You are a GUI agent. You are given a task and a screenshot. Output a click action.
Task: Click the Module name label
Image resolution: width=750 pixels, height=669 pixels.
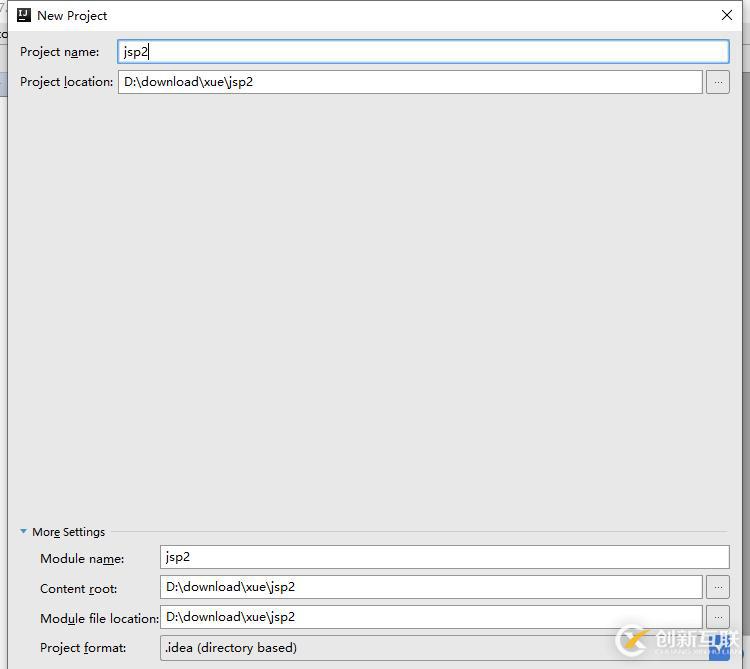[x=82, y=559]
